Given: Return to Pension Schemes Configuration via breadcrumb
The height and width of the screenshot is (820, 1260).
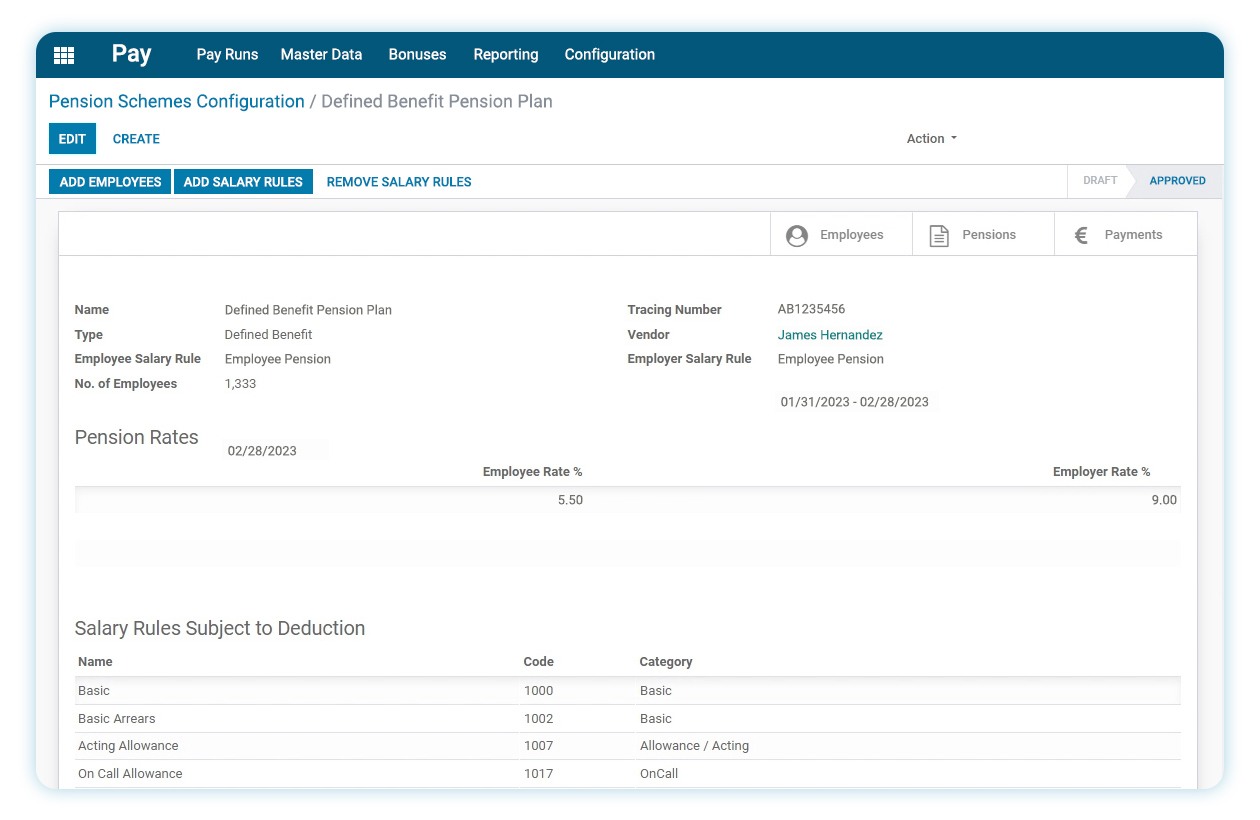Looking at the screenshot, I should [x=176, y=101].
